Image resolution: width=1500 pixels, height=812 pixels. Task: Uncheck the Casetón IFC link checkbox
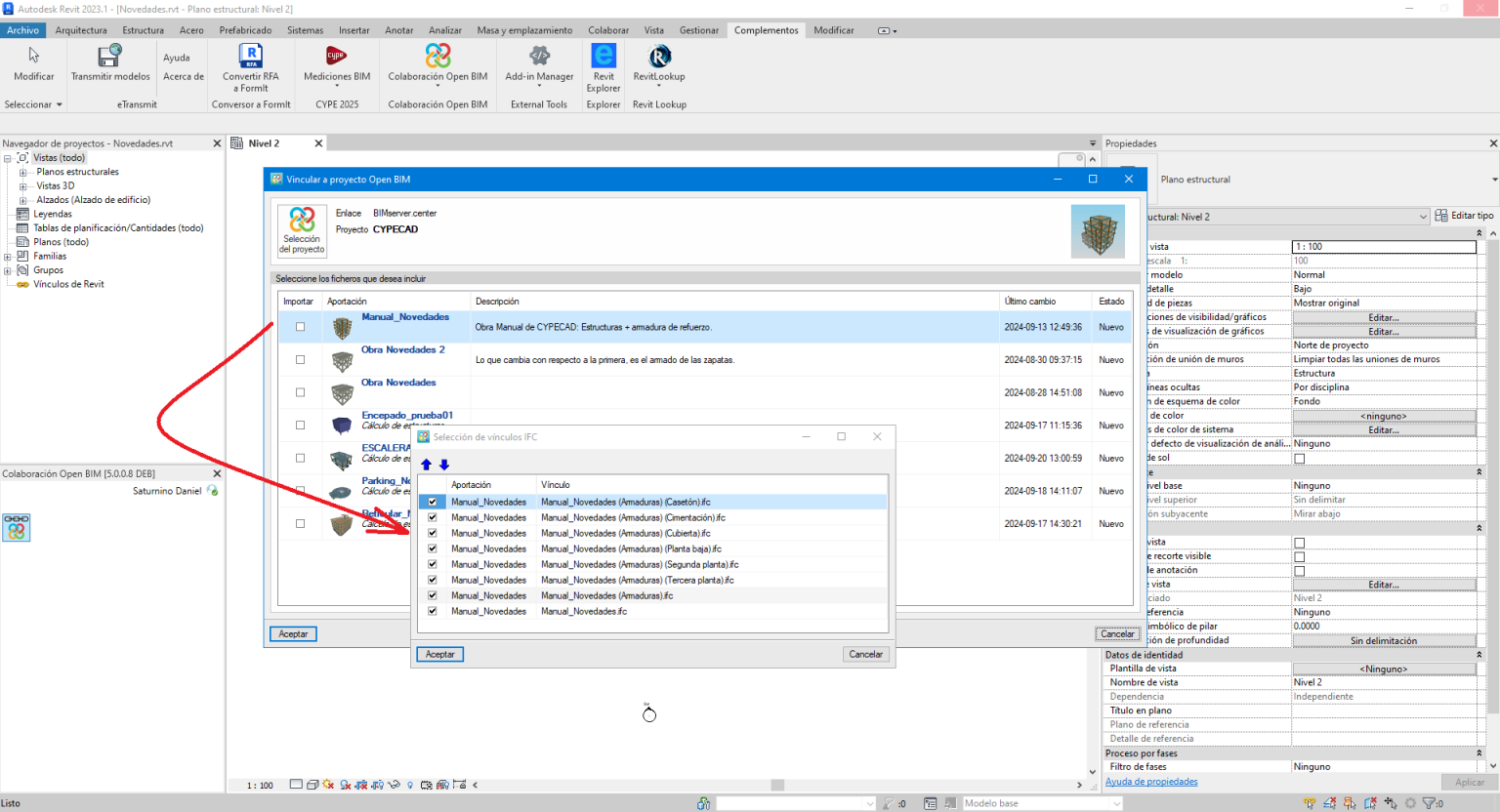[433, 502]
